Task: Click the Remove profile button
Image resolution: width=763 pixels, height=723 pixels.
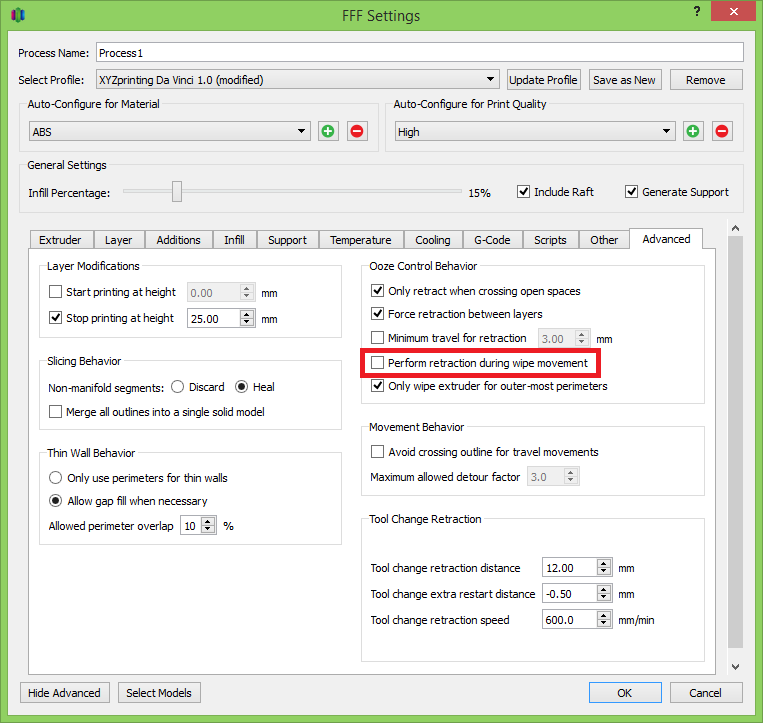Action: 706,80
